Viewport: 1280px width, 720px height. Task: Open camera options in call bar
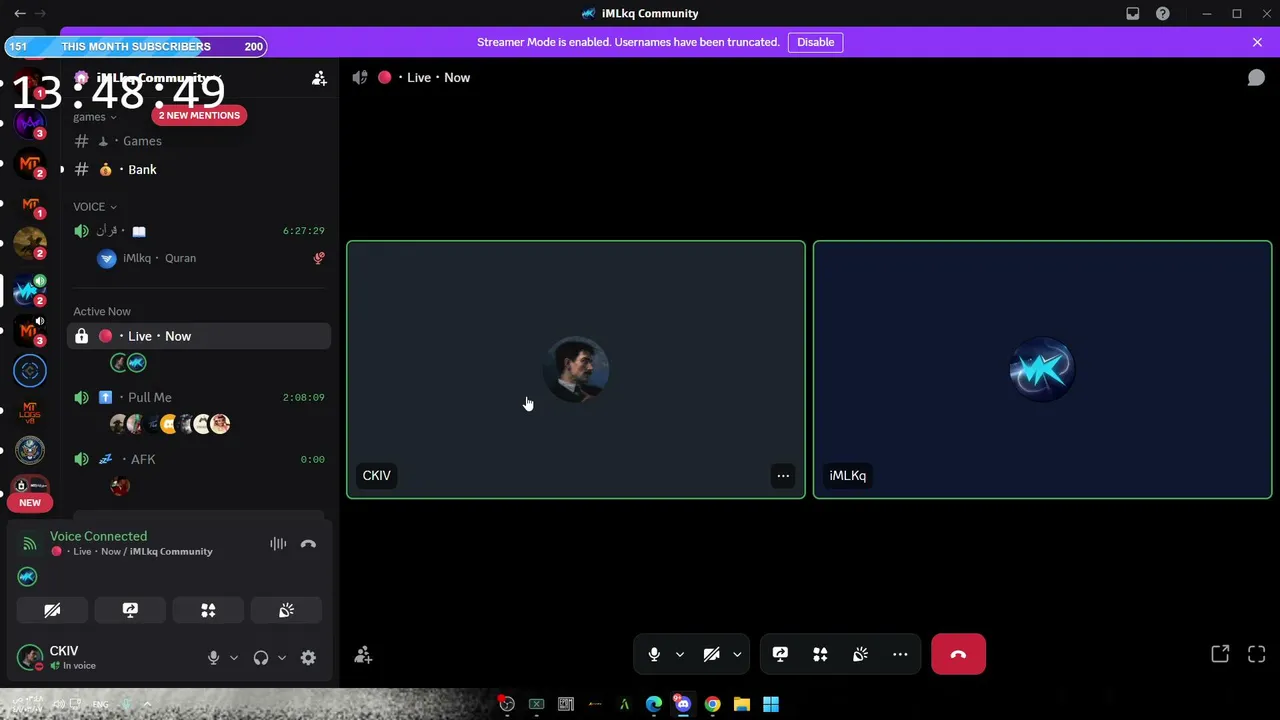point(737,655)
